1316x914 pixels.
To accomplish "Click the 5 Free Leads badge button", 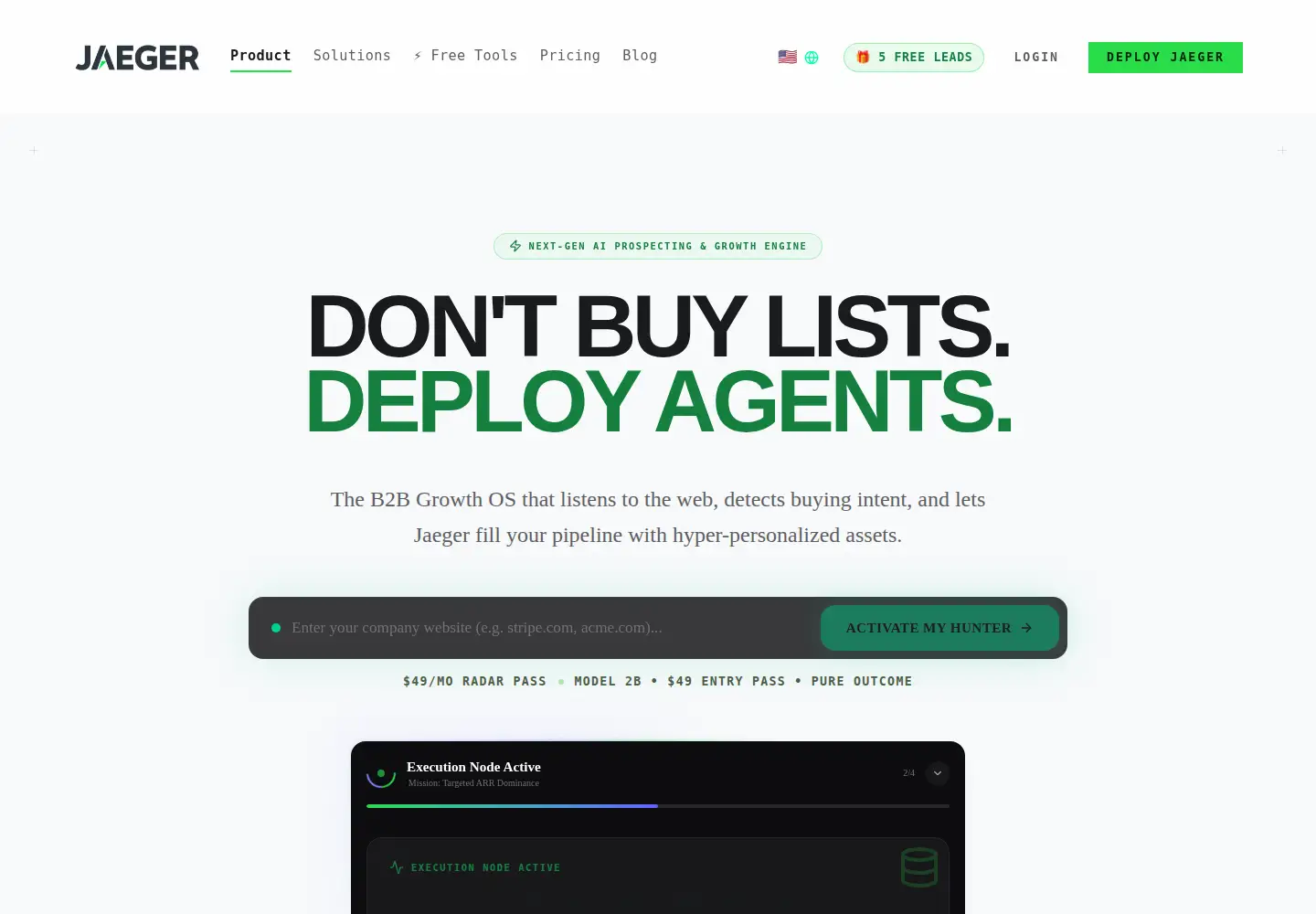I will tap(914, 58).
